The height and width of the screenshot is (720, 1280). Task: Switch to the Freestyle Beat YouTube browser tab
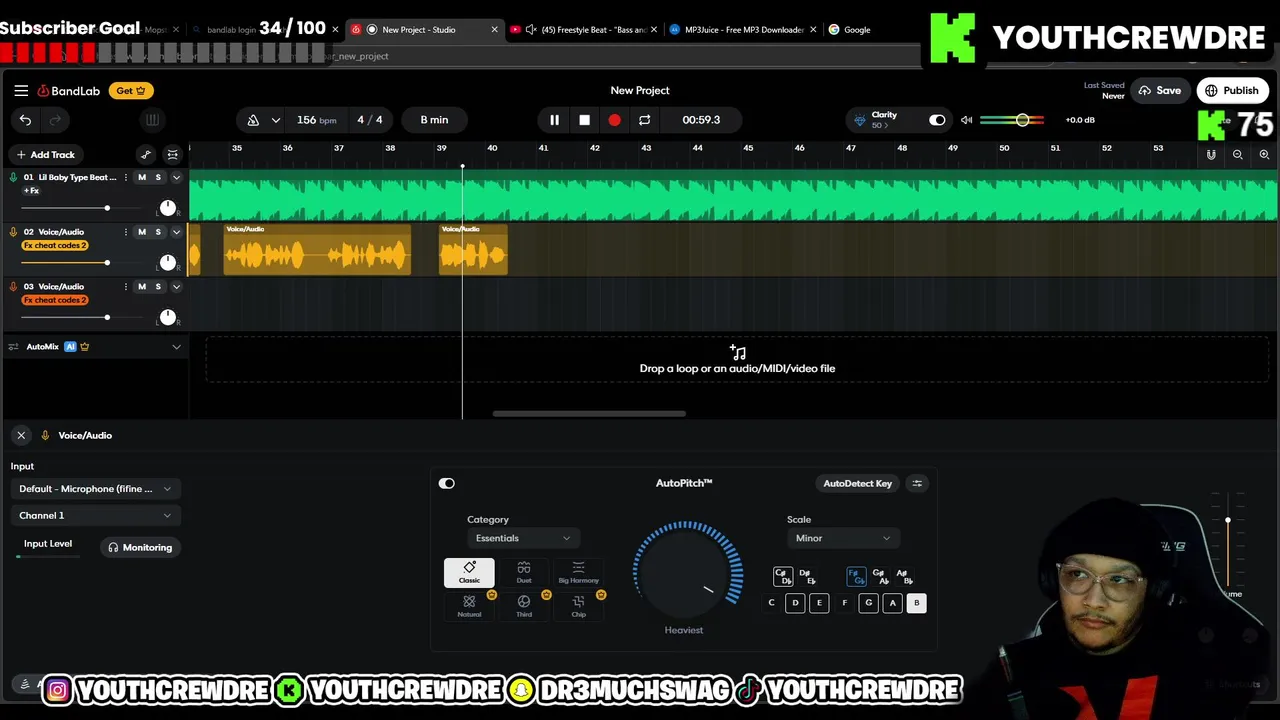(585, 30)
